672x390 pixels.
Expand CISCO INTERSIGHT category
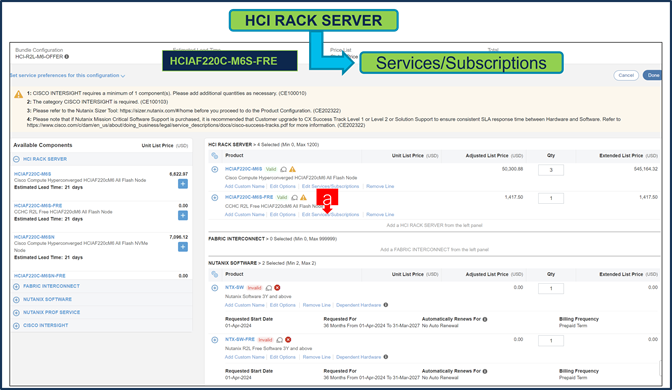coord(16,326)
